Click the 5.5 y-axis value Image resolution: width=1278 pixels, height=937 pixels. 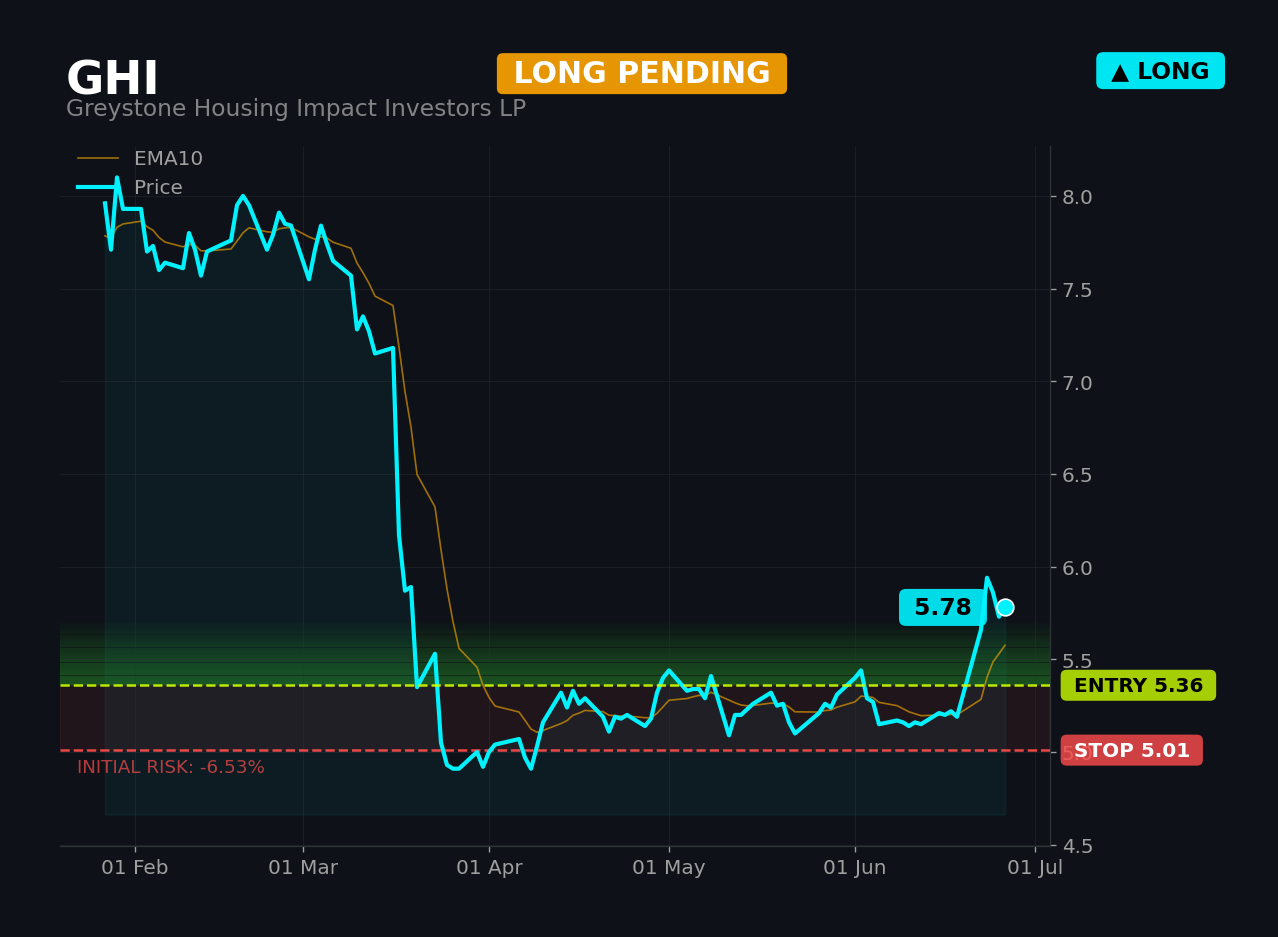[1077, 661]
